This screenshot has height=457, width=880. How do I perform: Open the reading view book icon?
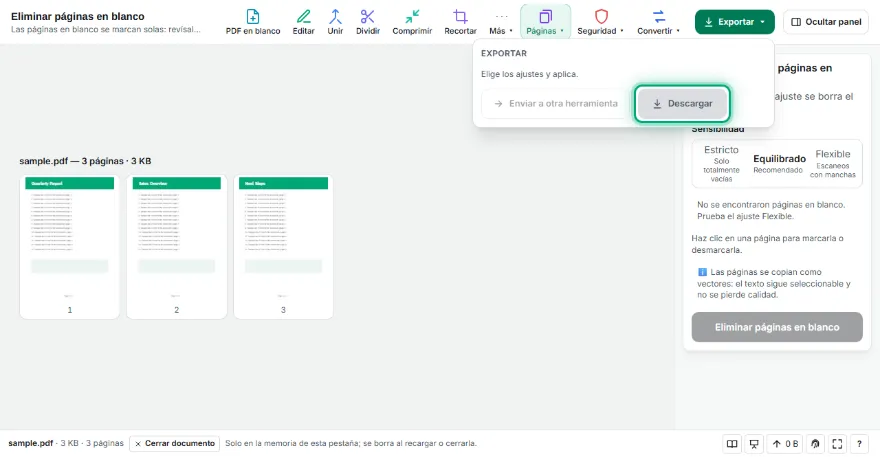coord(732,444)
